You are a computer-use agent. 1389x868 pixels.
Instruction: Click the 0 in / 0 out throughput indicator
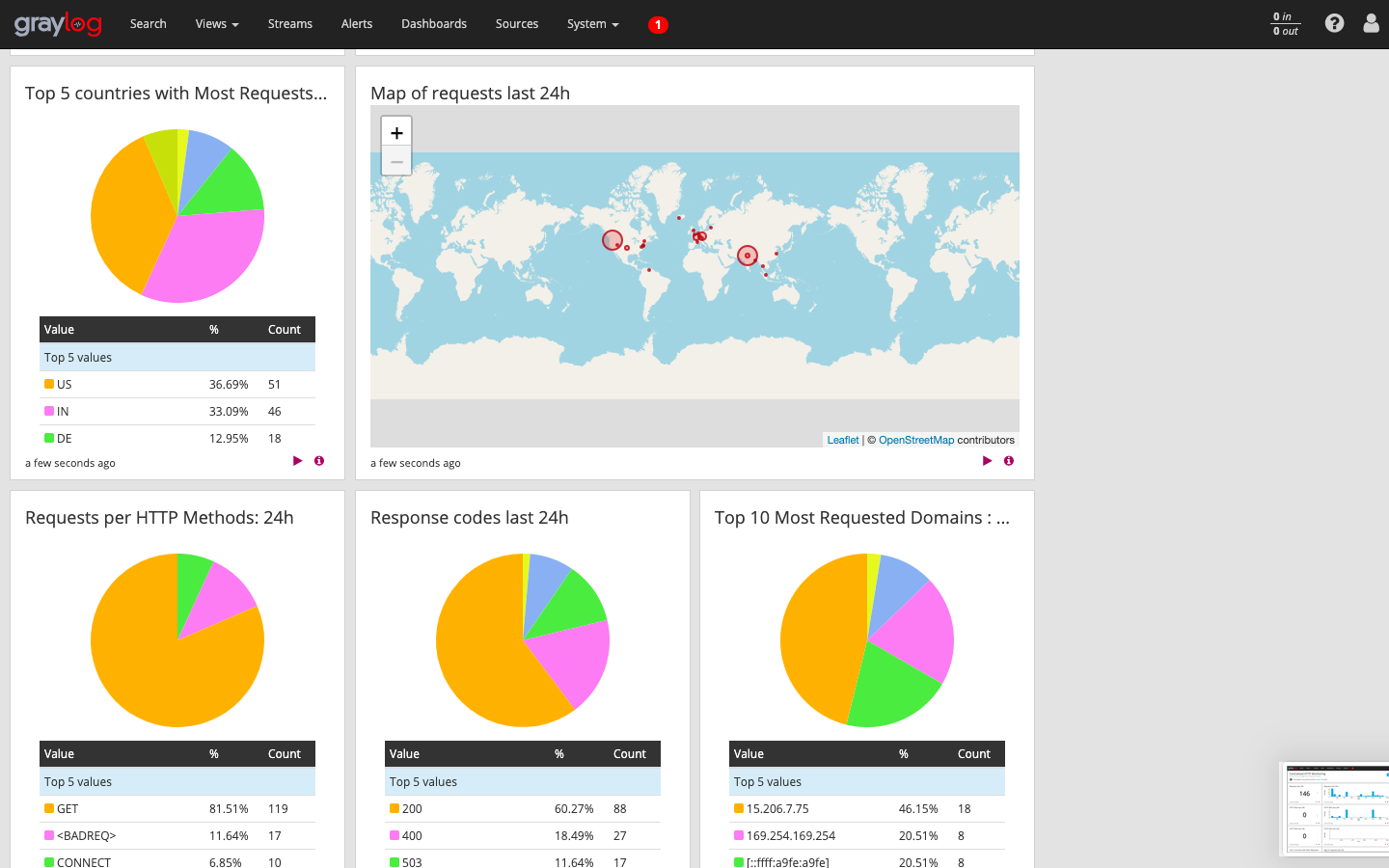1286,24
